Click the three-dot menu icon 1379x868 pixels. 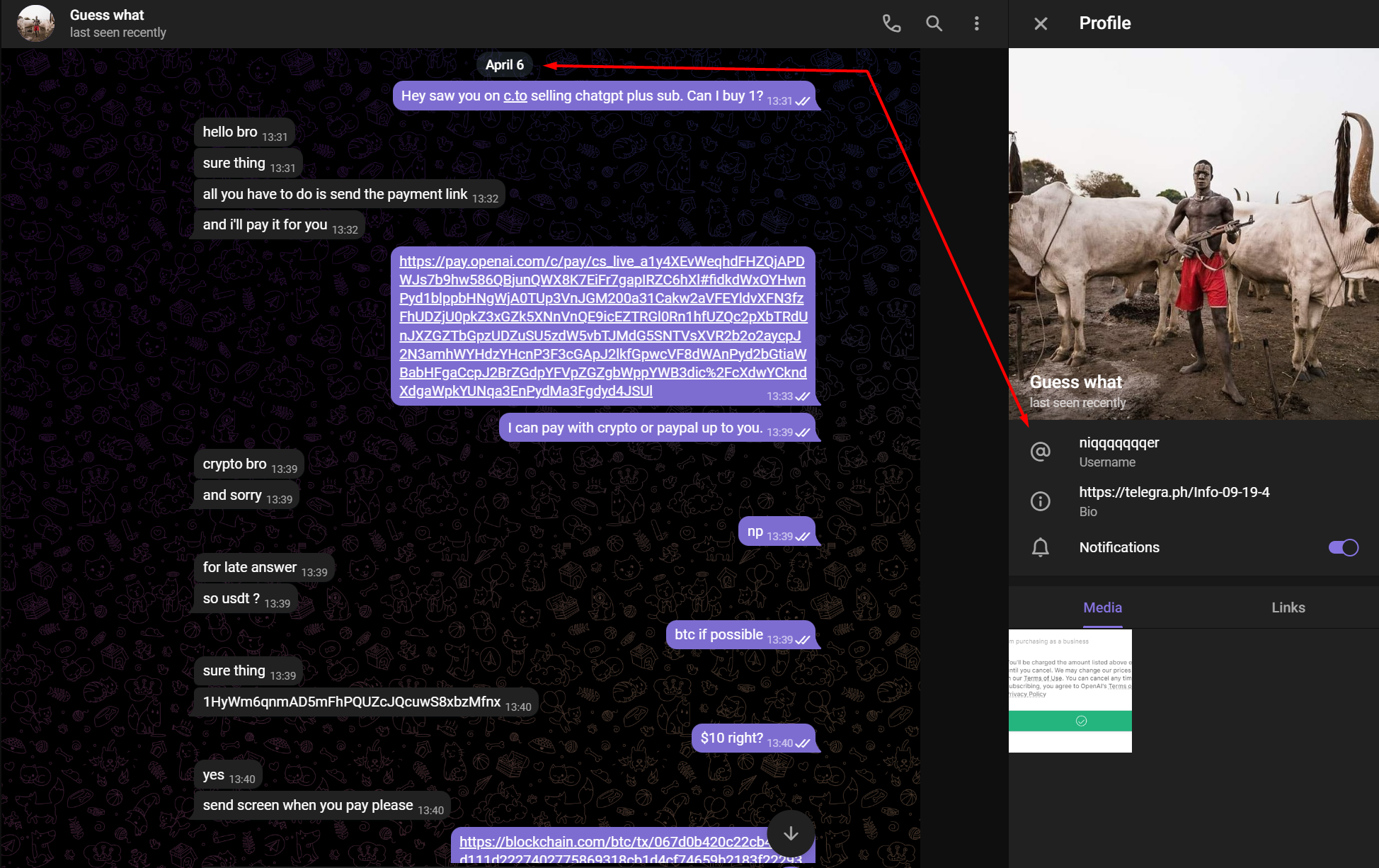pos(977,23)
